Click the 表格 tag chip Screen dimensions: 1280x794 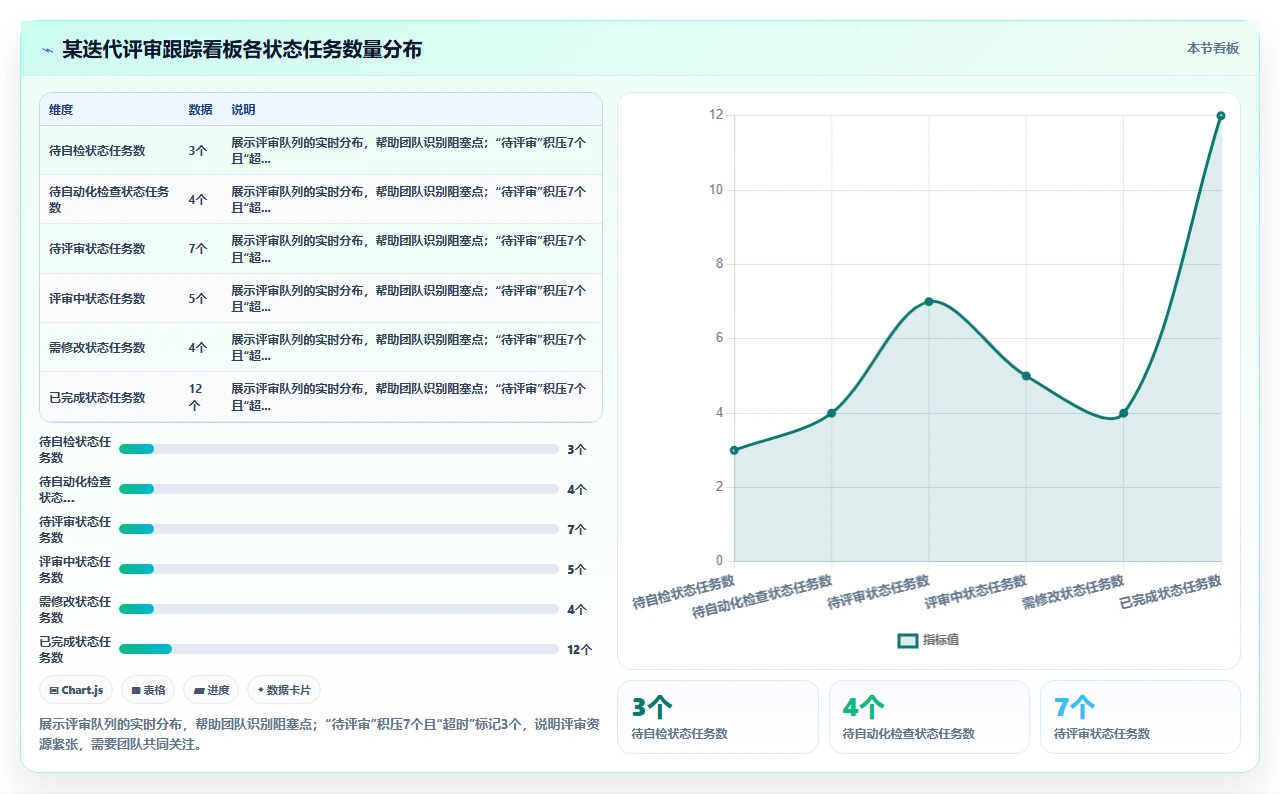(148, 690)
